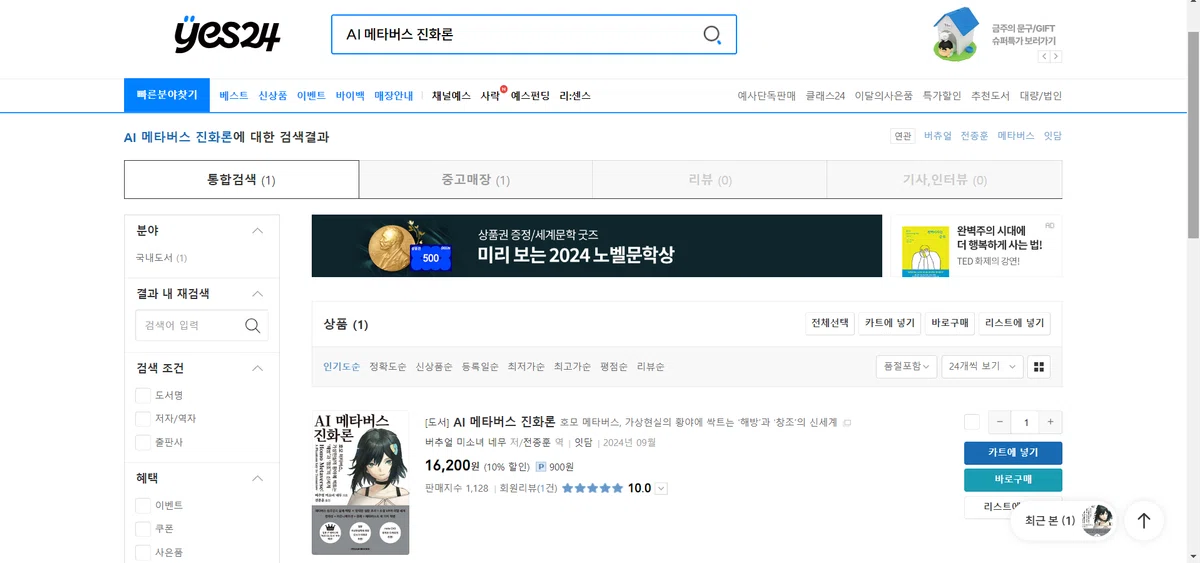This screenshot has height=563, width=1200.
Task: Open the 품절포함 dropdown
Action: 906,367
